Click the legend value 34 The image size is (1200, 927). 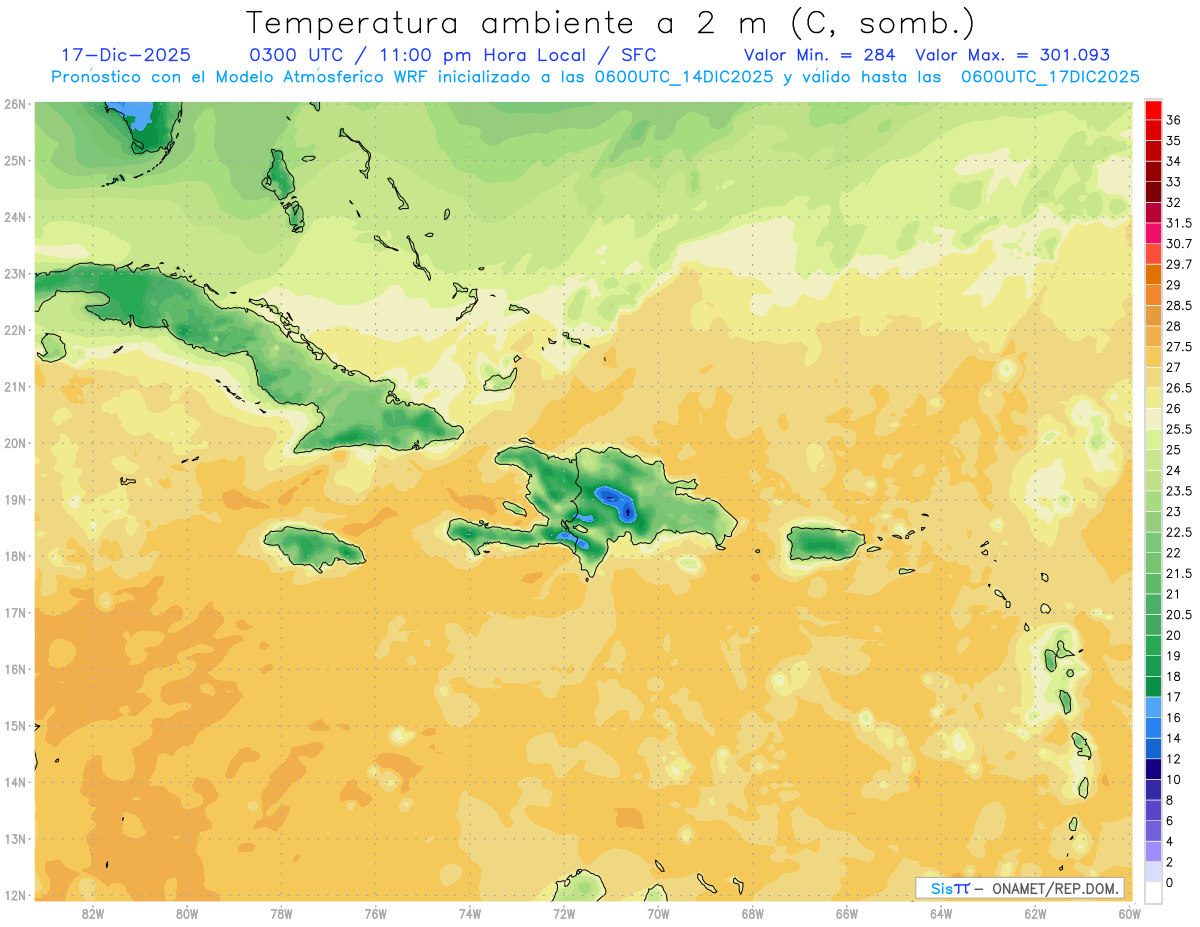[1173, 161]
